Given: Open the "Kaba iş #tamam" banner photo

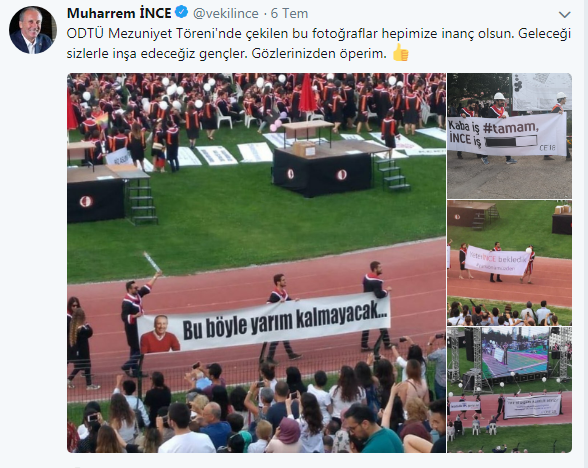Looking at the screenshot, I should coord(510,136).
